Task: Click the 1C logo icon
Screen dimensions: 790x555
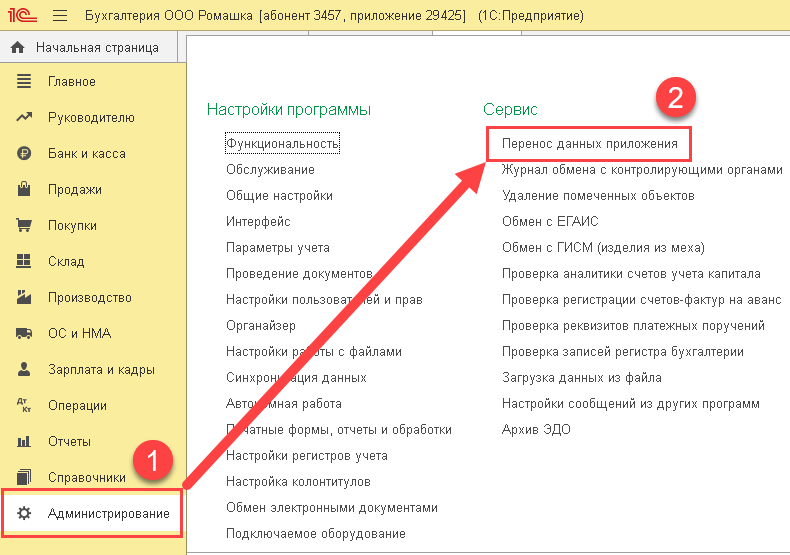Action: (x=23, y=15)
